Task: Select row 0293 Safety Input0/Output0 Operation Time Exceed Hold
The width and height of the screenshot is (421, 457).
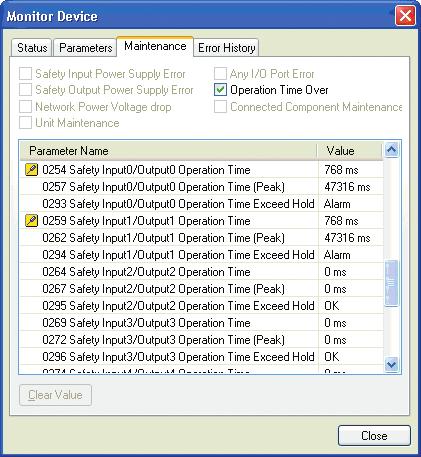Action: point(202,204)
